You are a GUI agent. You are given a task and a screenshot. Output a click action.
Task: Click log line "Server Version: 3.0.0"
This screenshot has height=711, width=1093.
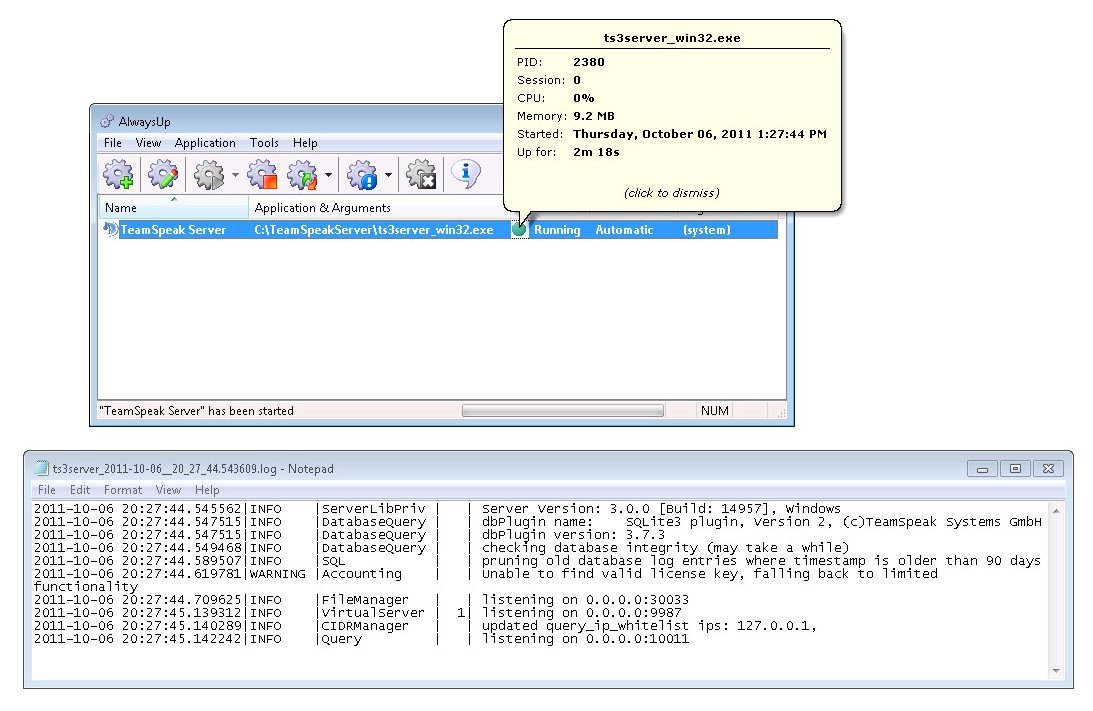tap(437, 508)
